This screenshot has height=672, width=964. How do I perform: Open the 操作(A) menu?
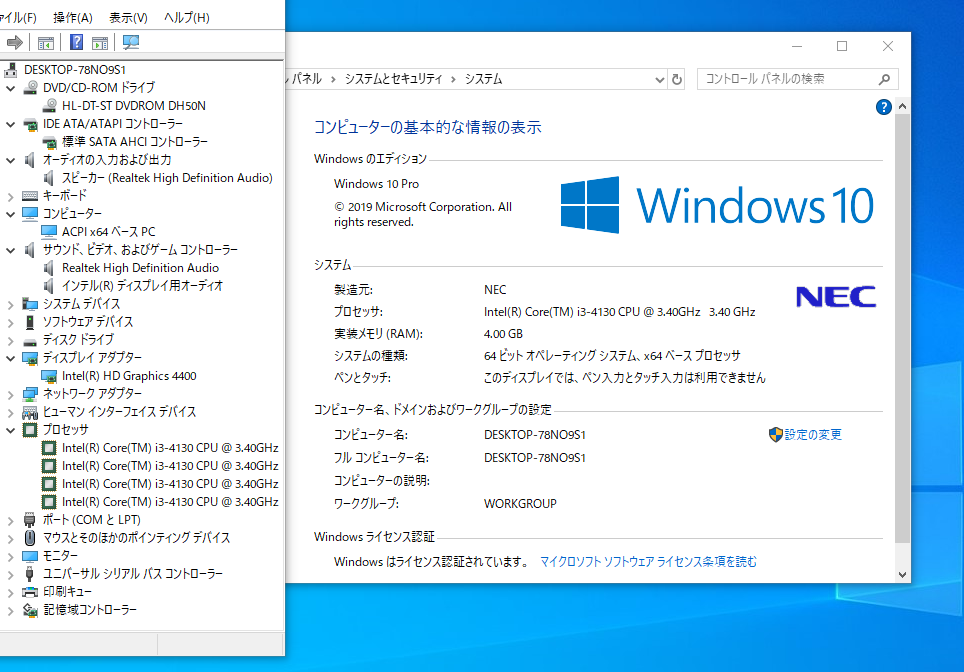pos(73,17)
